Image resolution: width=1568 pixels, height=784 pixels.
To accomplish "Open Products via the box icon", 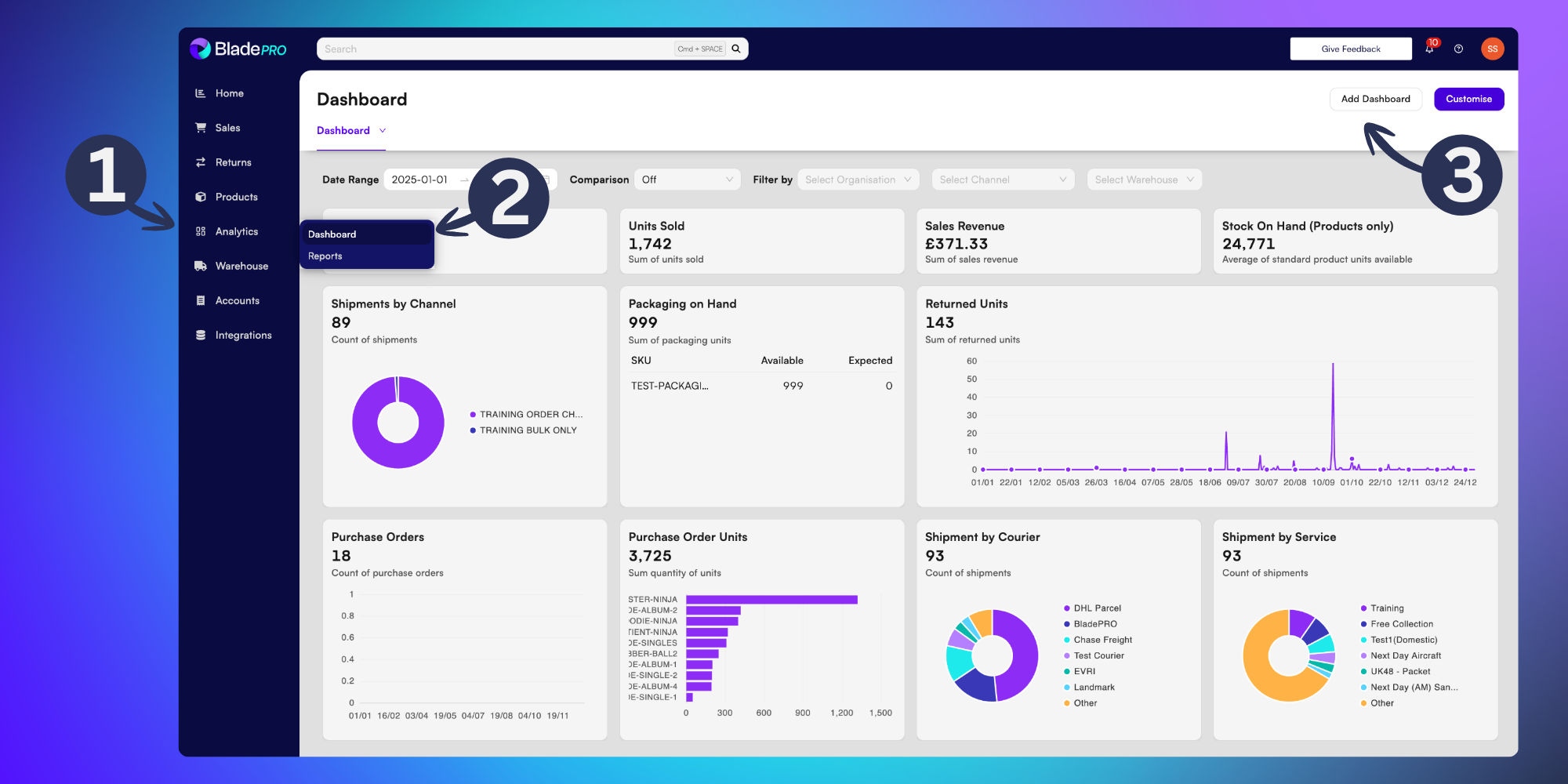I will 201,197.
